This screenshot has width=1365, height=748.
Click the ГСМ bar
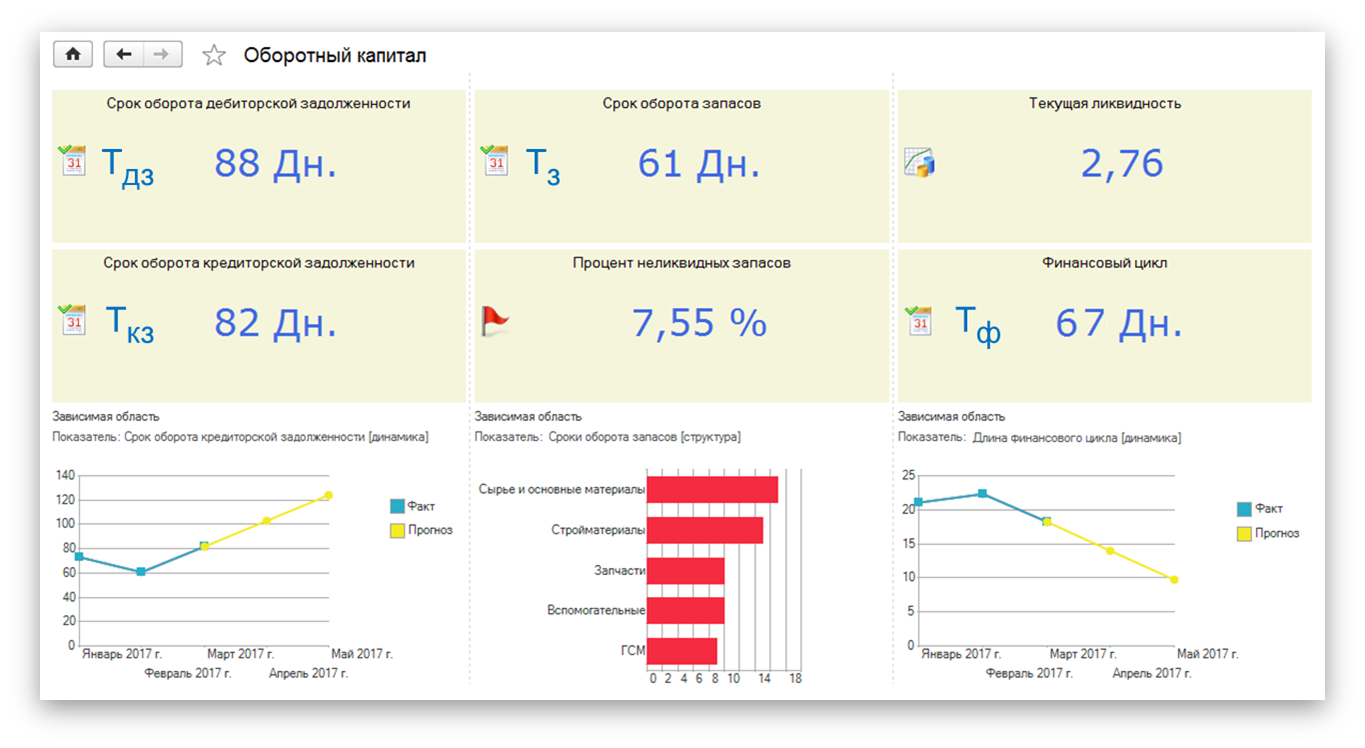click(x=682, y=651)
